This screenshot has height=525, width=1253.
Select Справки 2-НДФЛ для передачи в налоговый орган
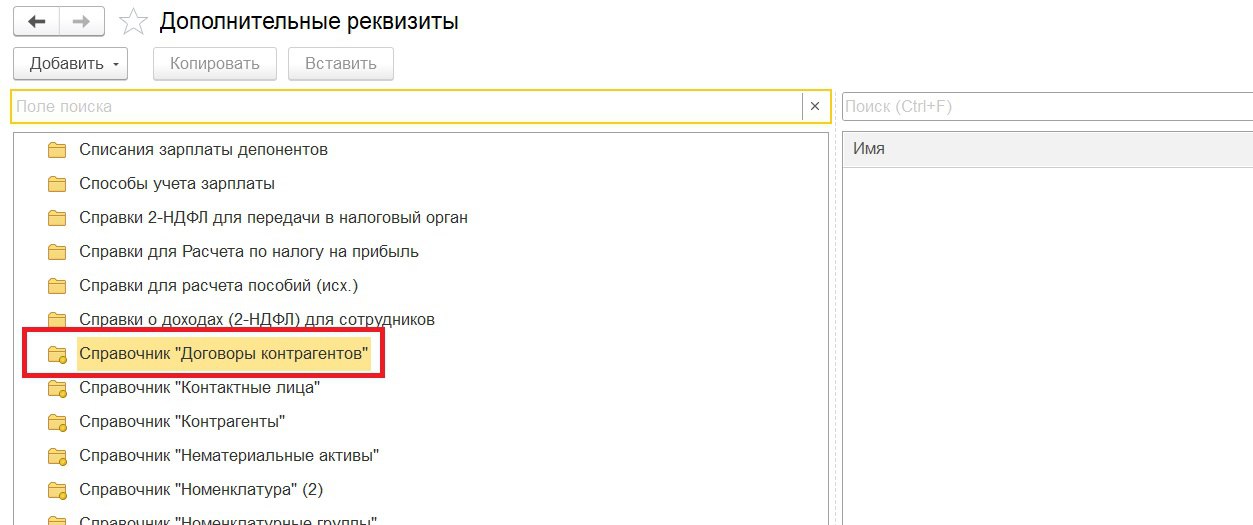point(273,218)
